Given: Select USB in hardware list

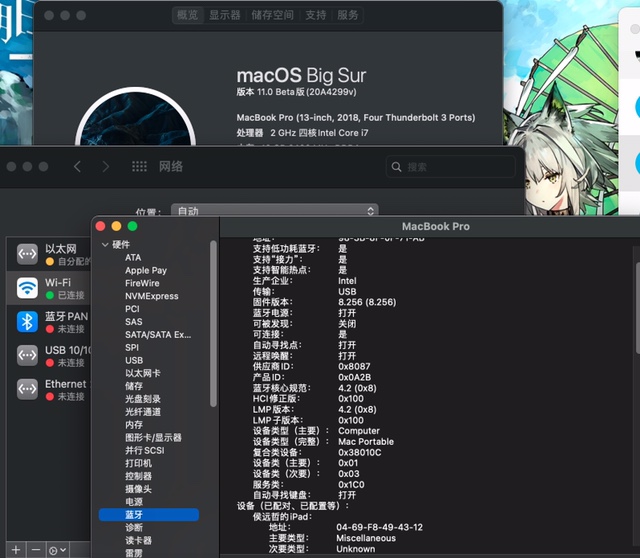Looking at the screenshot, I should coord(134,360).
